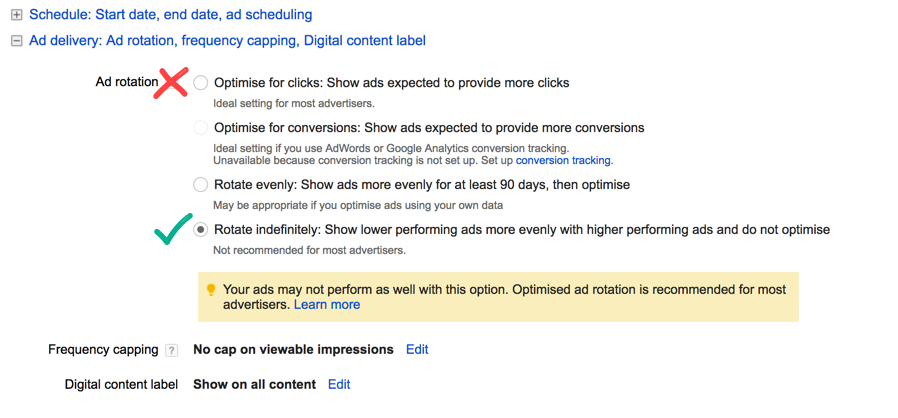The image size is (898, 418).
Task: Choose the Rotate evenly radio button
Action: point(202,185)
